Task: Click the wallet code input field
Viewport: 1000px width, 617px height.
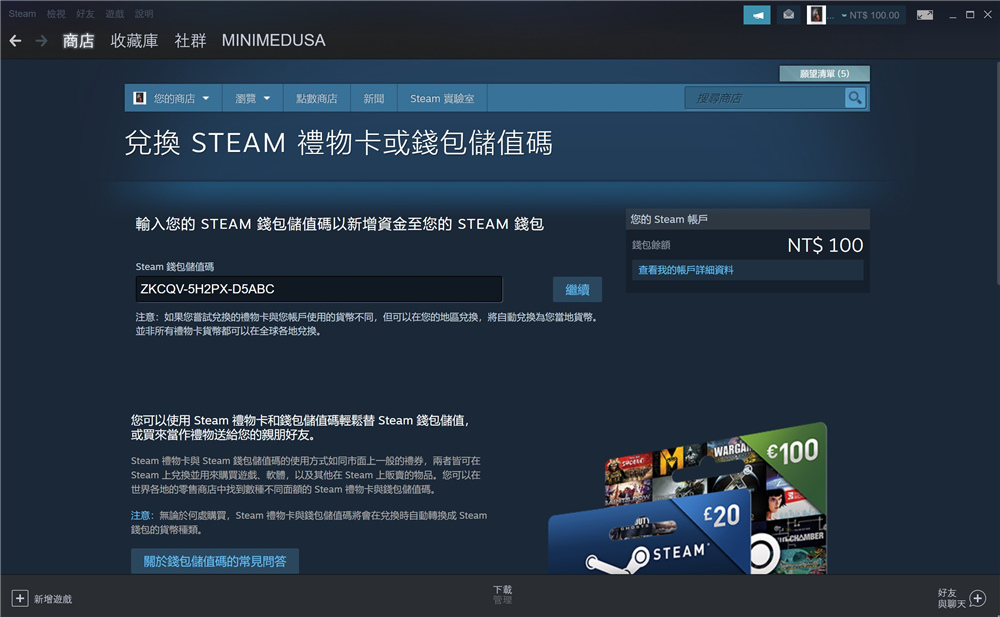Action: pos(319,289)
